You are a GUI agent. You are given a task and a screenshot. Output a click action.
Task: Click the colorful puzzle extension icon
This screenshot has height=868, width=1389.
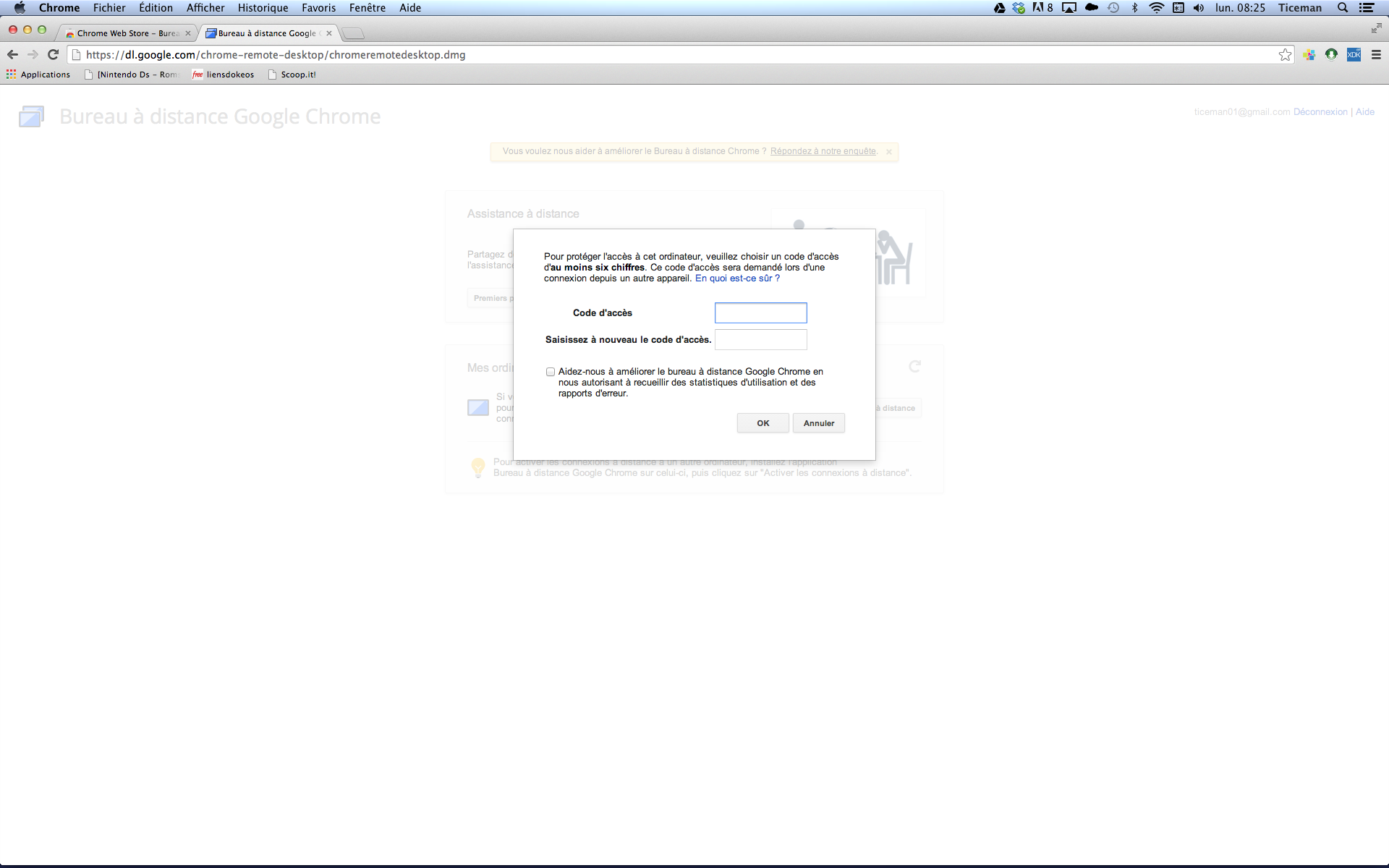1309,55
